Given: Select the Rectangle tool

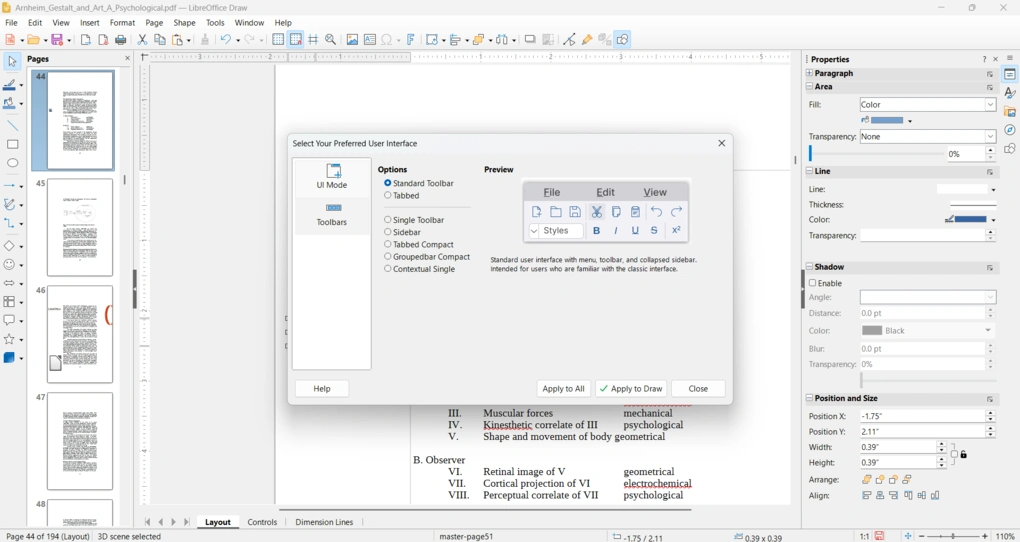Looking at the screenshot, I should pos(12,144).
